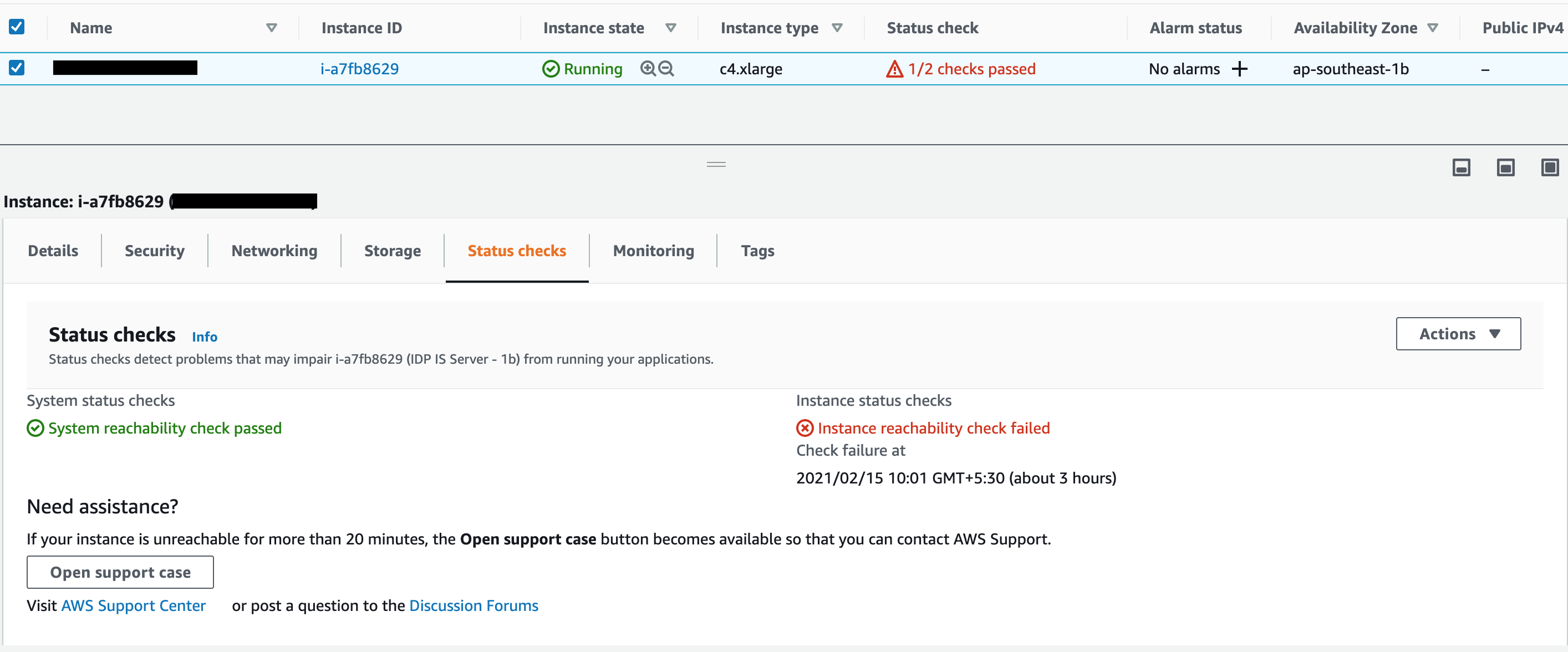This screenshot has height=652, width=1568.
Task: Click the warning triangle in Status check
Action: click(x=894, y=69)
